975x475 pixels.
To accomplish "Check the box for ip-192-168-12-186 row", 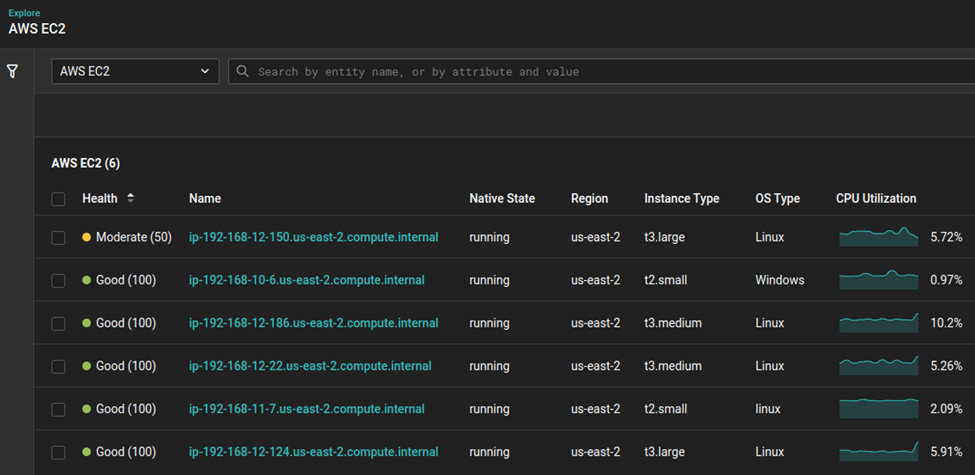I will pos(58,323).
